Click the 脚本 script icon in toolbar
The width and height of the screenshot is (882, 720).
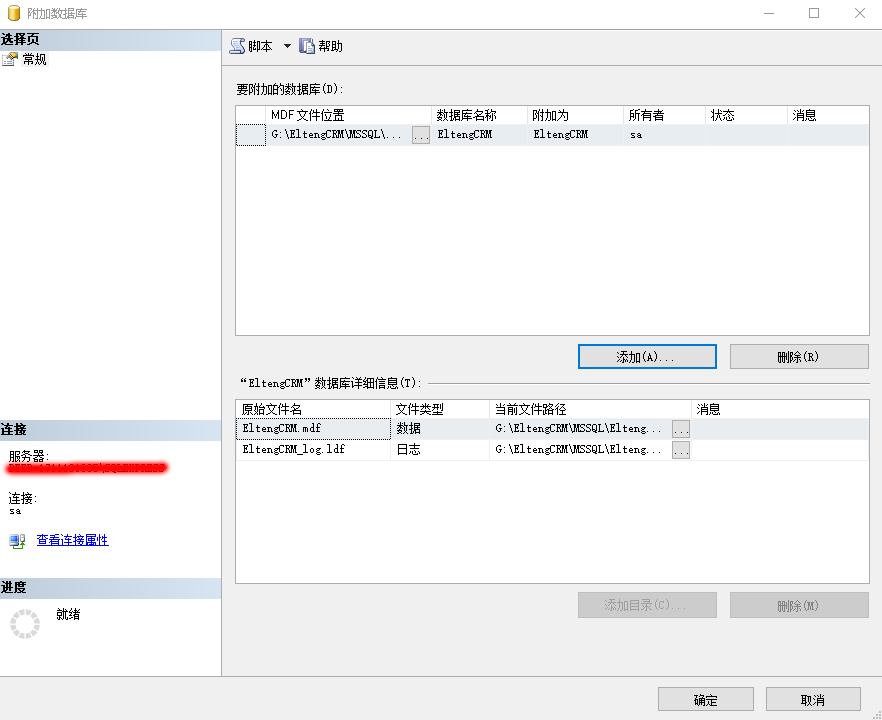point(237,46)
